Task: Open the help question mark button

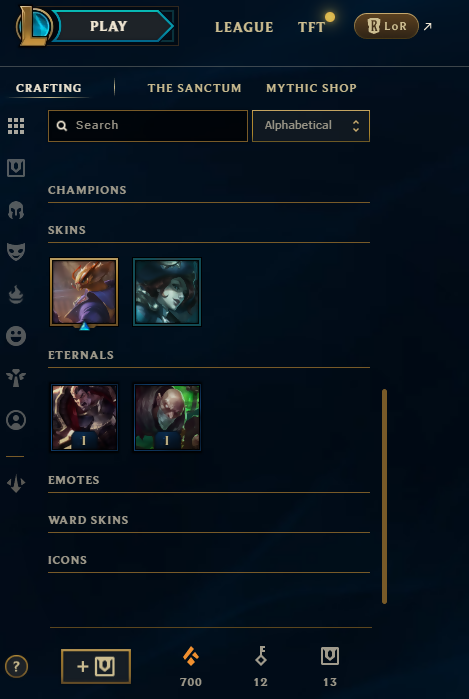Action: pyautogui.click(x=16, y=666)
